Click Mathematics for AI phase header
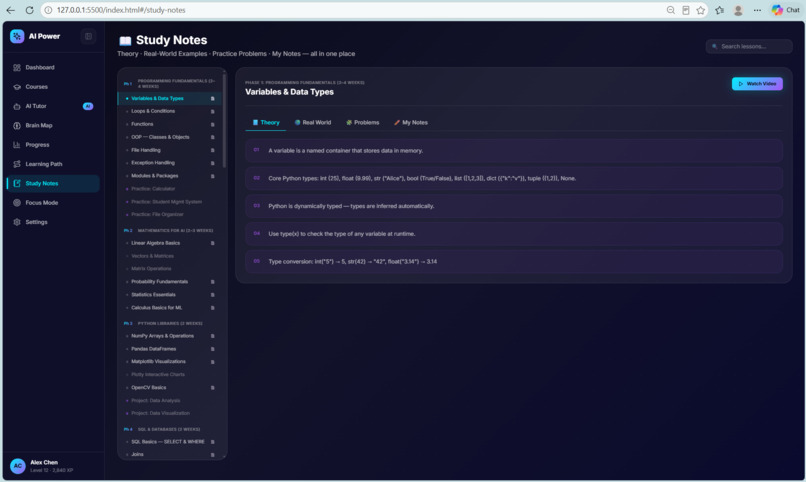This screenshot has width=806, height=482. tap(169, 231)
